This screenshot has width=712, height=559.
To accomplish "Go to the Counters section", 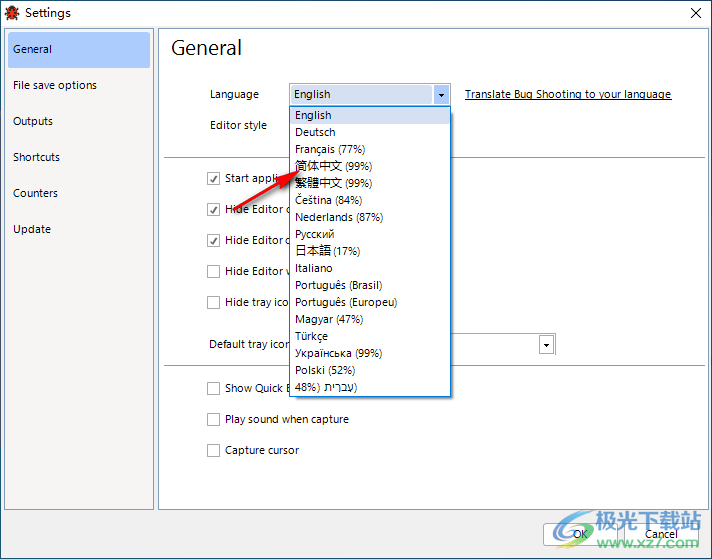I will (x=79, y=193).
